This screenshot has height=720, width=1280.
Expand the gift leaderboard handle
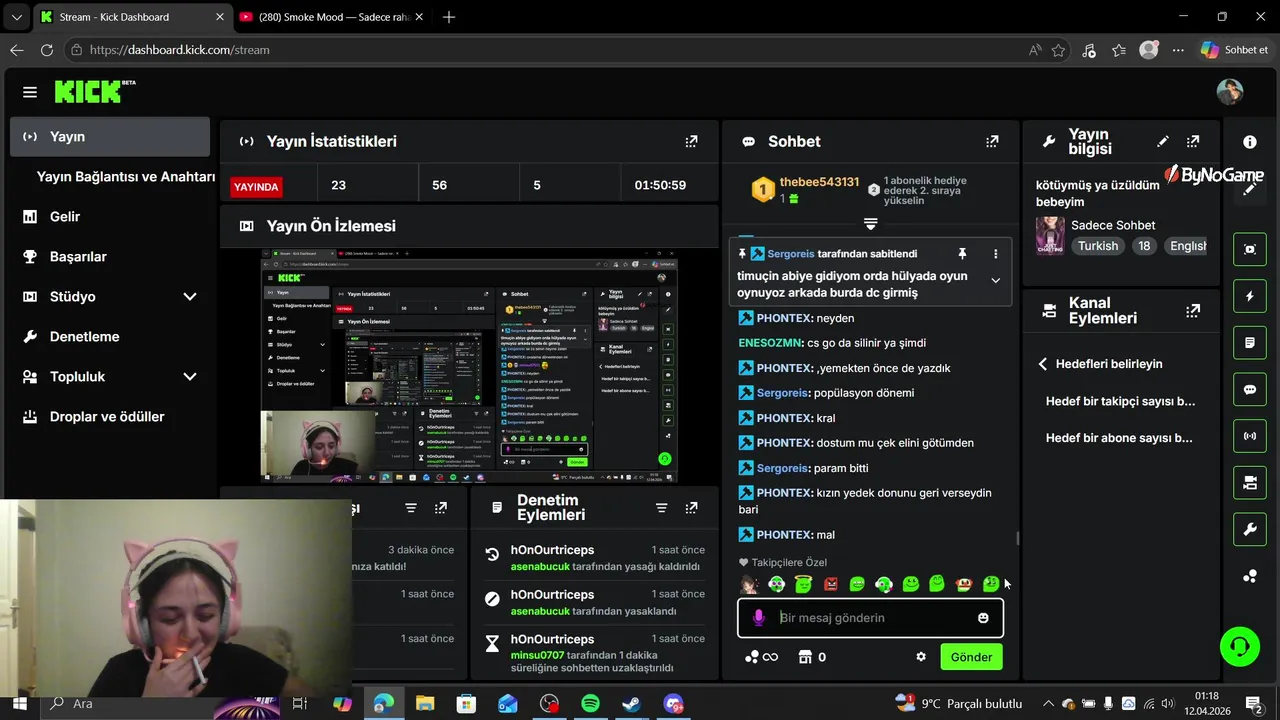tap(870, 224)
